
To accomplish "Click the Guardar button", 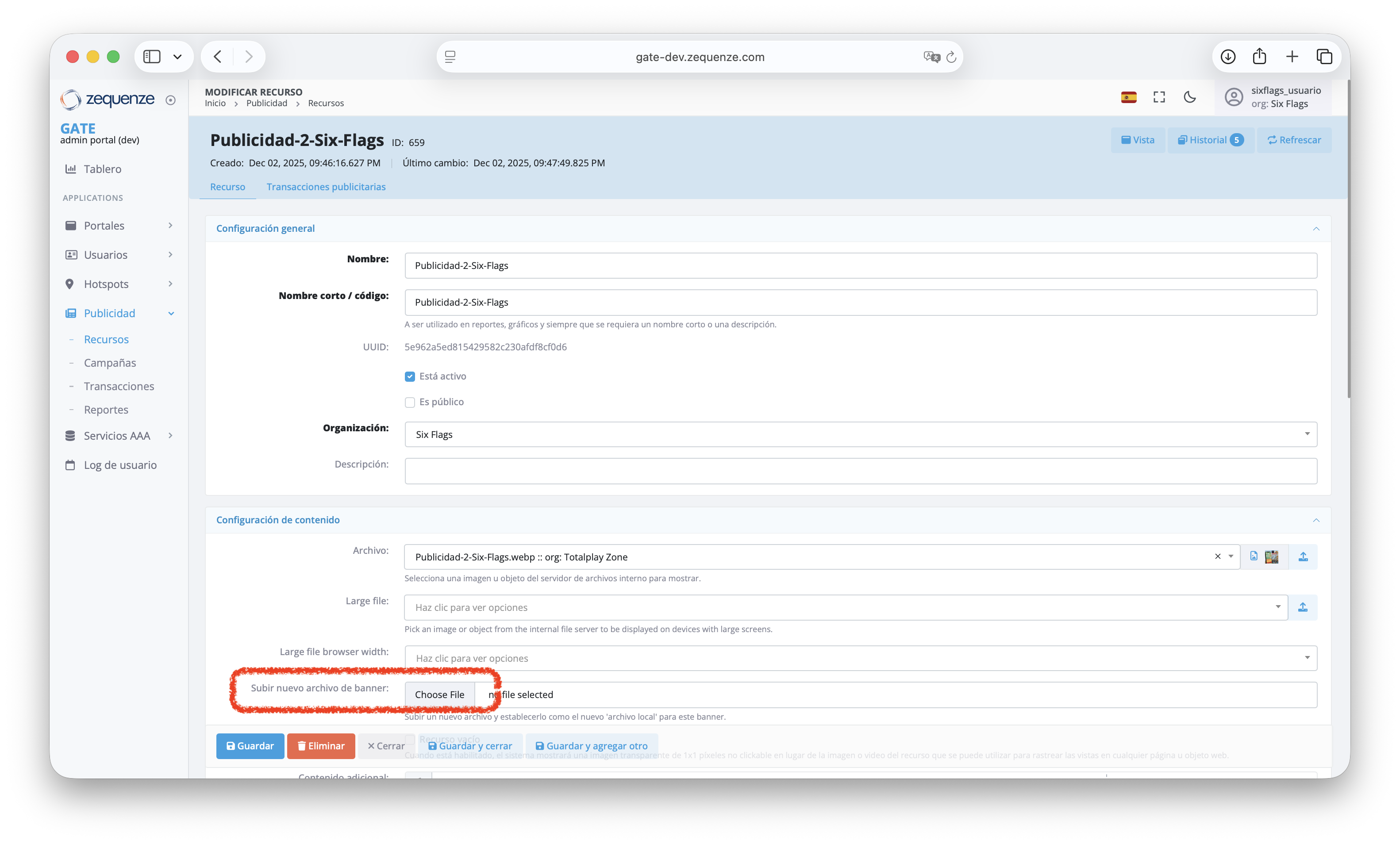I will coord(250,746).
